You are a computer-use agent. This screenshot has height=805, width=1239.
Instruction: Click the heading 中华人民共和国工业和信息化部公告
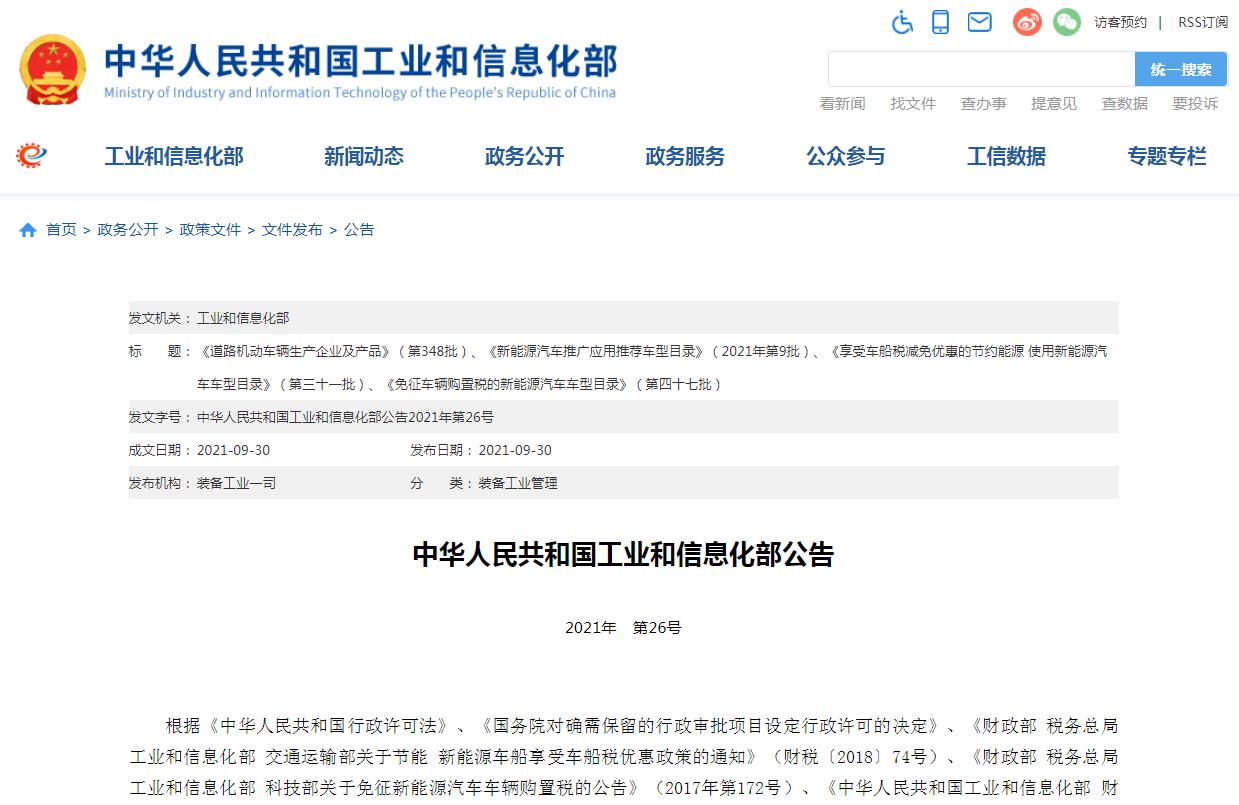pos(623,555)
